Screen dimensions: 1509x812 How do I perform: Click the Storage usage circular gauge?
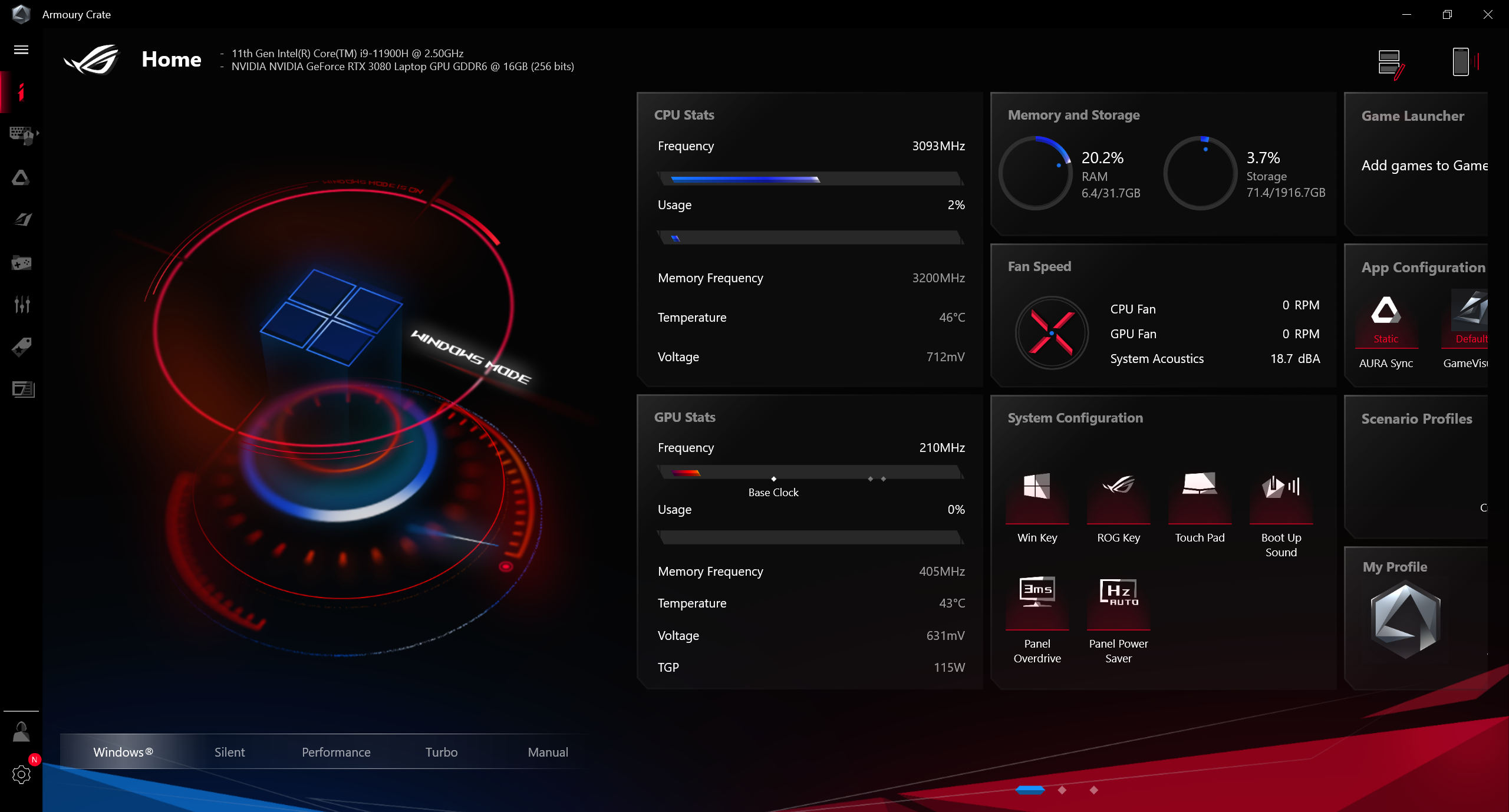point(1201,173)
